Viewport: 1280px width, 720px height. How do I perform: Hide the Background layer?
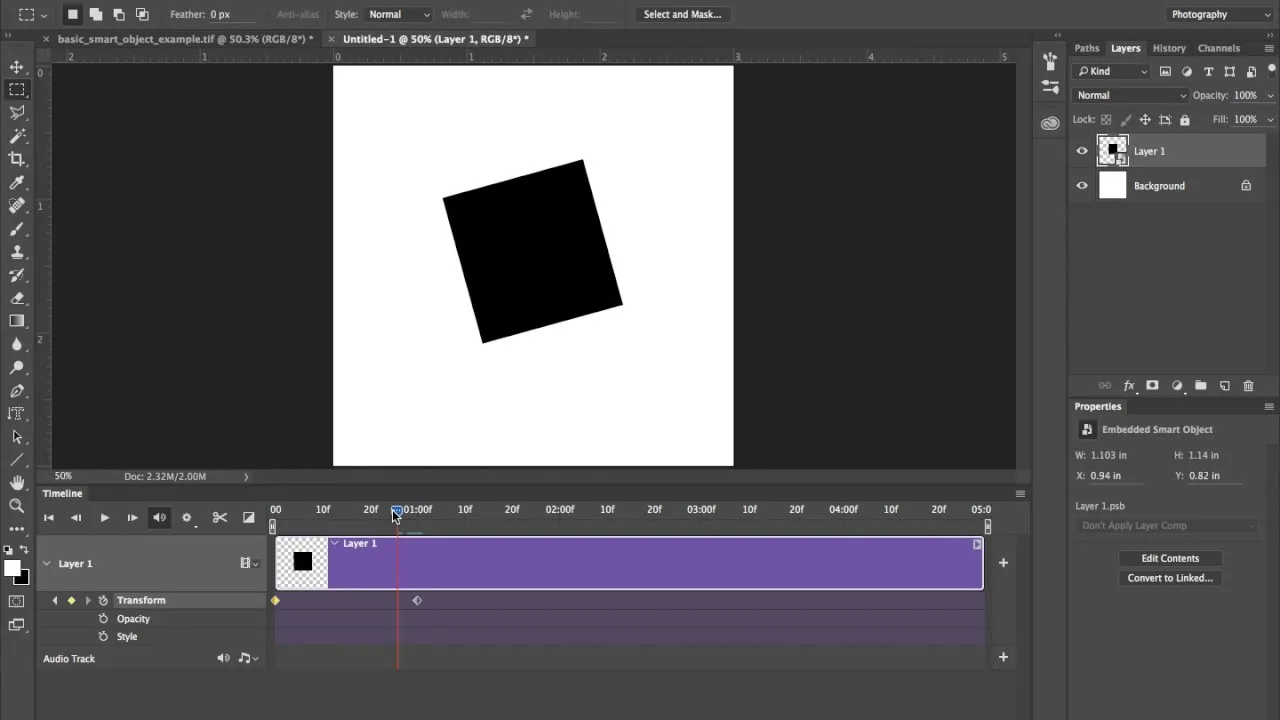[1081, 185]
